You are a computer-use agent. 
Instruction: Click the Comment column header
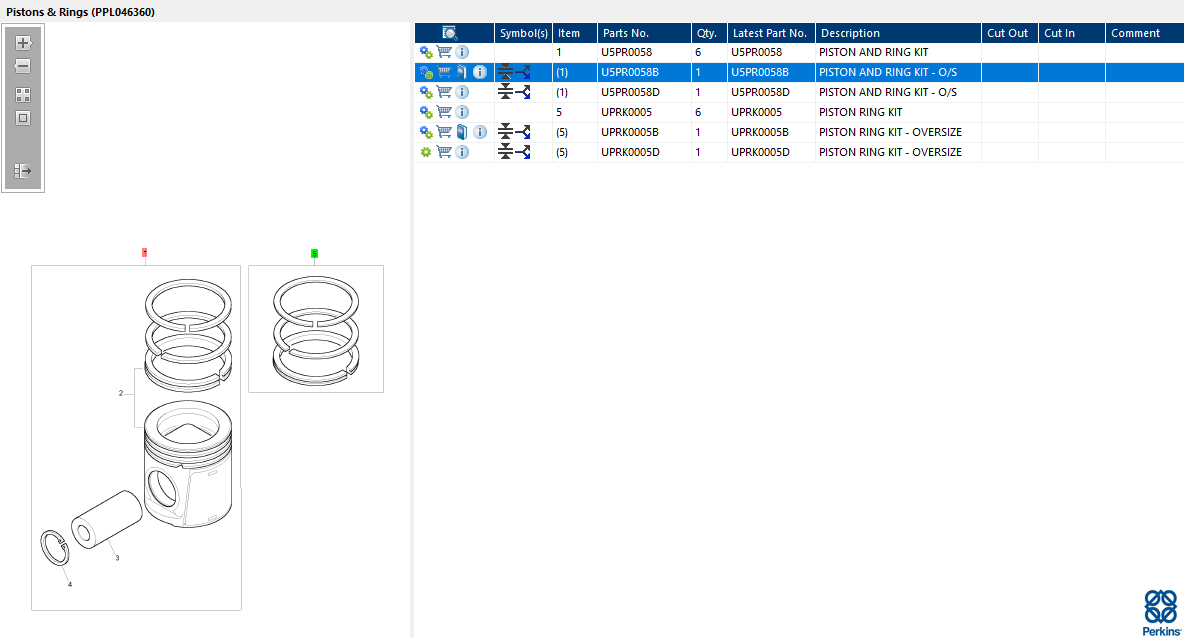coord(1144,33)
